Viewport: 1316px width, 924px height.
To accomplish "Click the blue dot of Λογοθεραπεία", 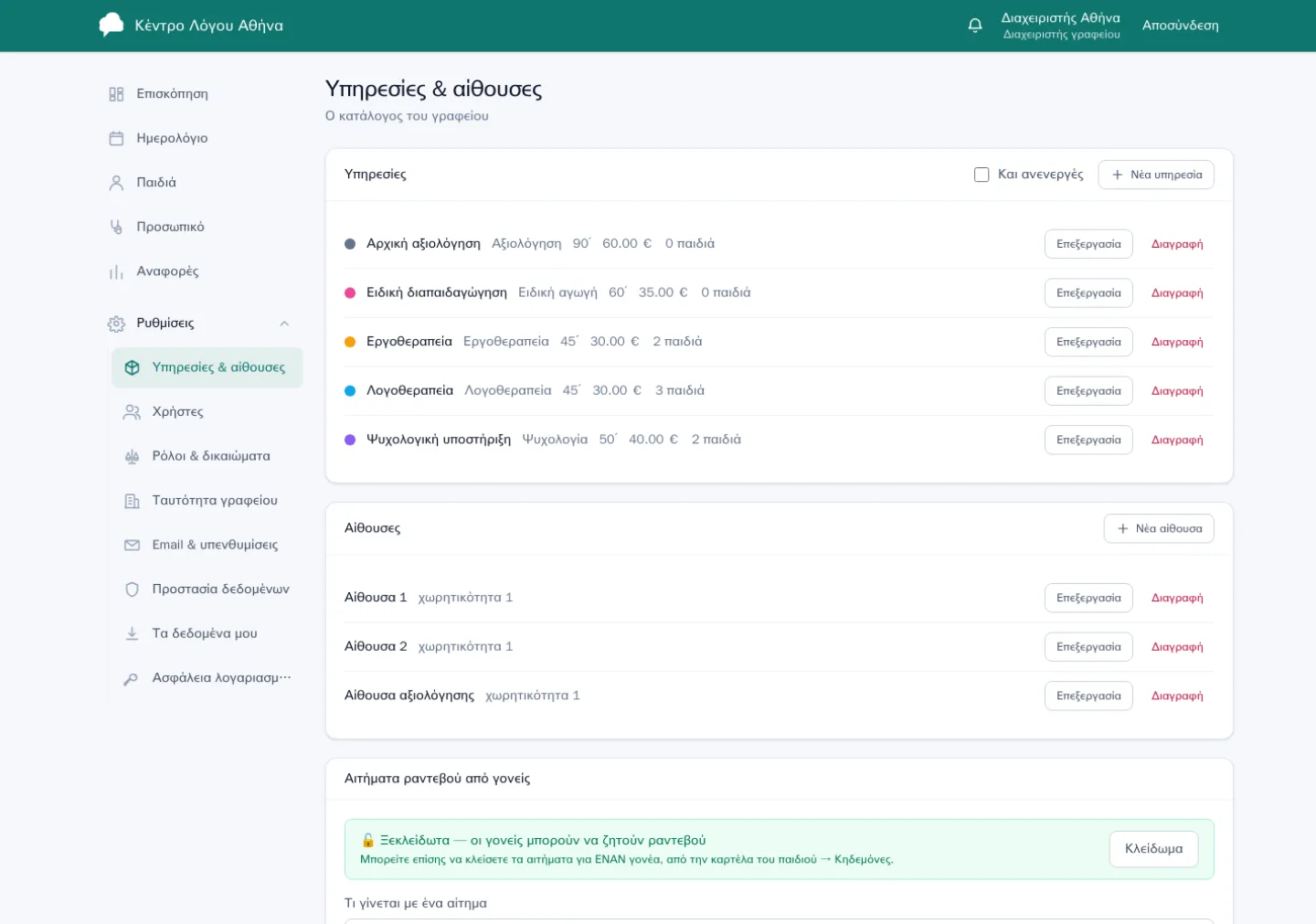I will [350, 391].
